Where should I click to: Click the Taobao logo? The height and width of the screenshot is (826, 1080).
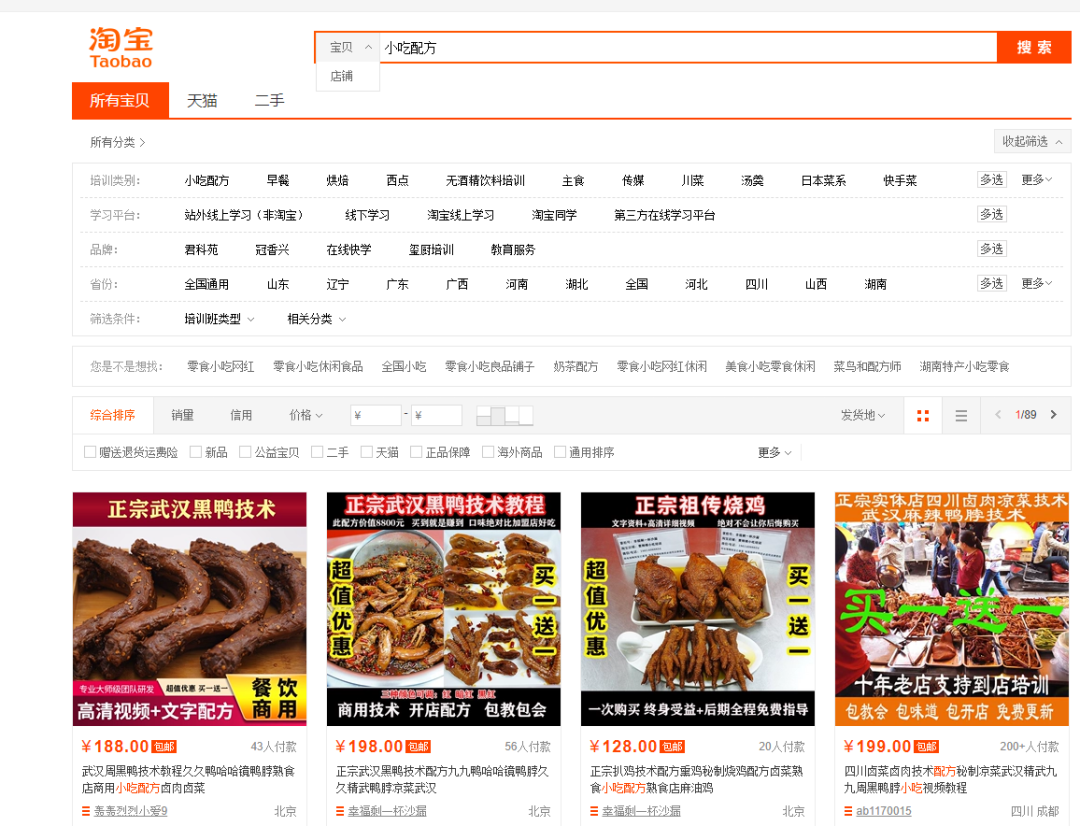(x=121, y=48)
